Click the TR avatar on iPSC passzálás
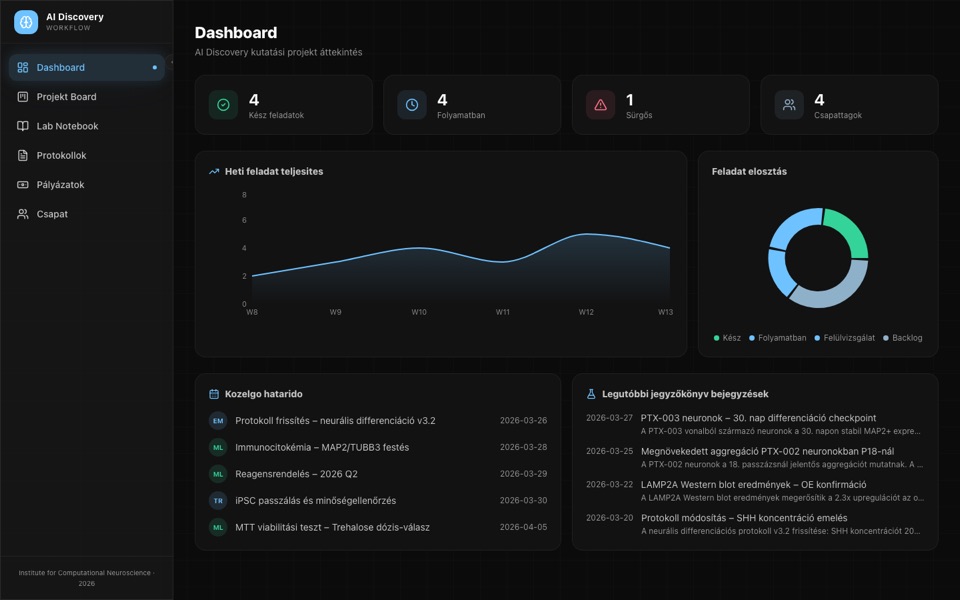The height and width of the screenshot is (600, 960). click(x=218, y=500)
